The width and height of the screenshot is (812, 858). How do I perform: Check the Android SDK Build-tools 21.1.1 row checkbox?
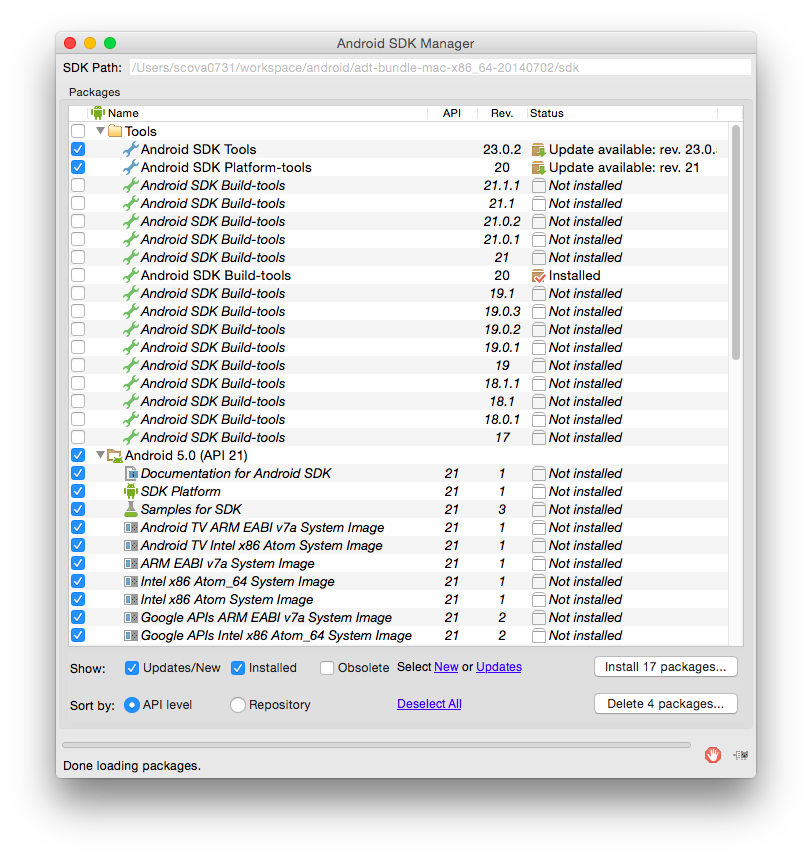coord(78,185)
